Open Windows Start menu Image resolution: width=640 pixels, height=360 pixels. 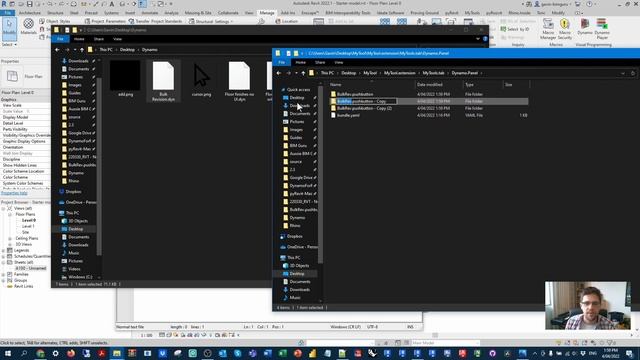coord(7,353)
